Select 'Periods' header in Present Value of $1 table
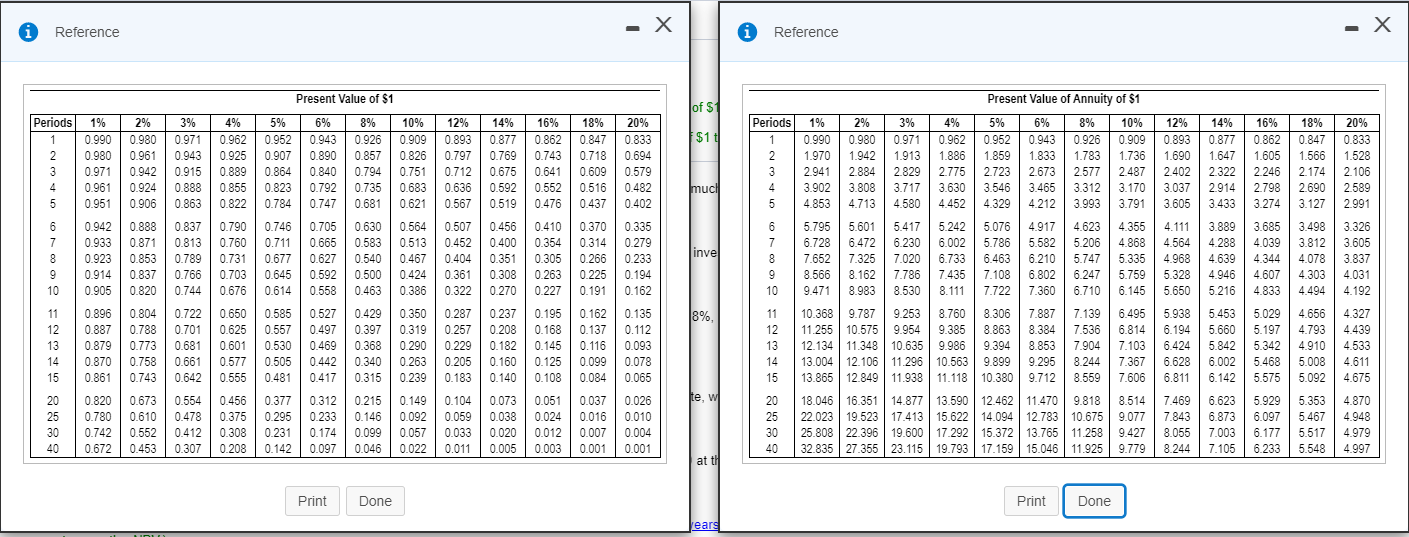This screenshot has height=537, width=1409. pyautogui.click(x=53, y=123)
